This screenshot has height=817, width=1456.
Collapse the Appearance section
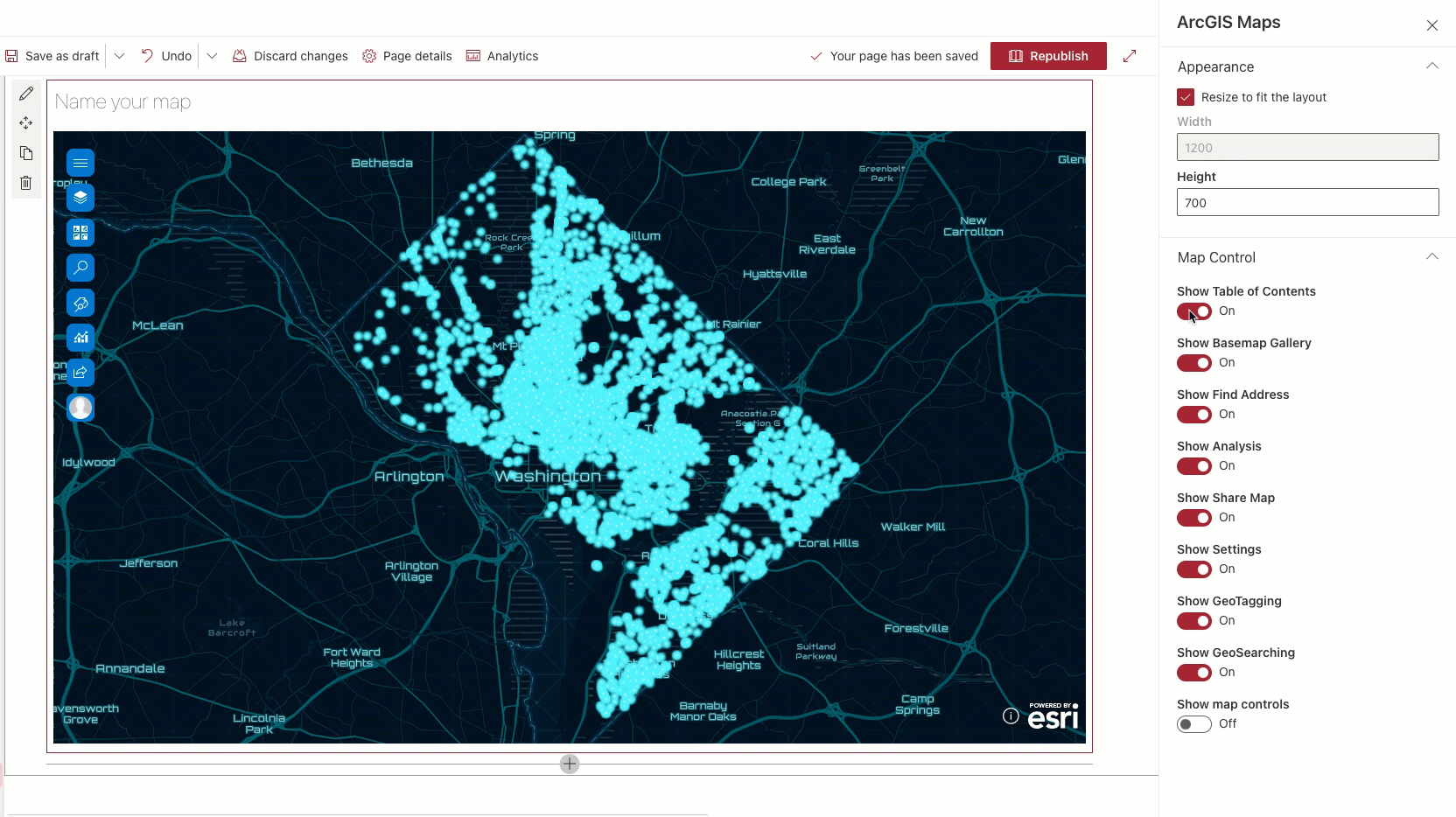coord(1432,66)
